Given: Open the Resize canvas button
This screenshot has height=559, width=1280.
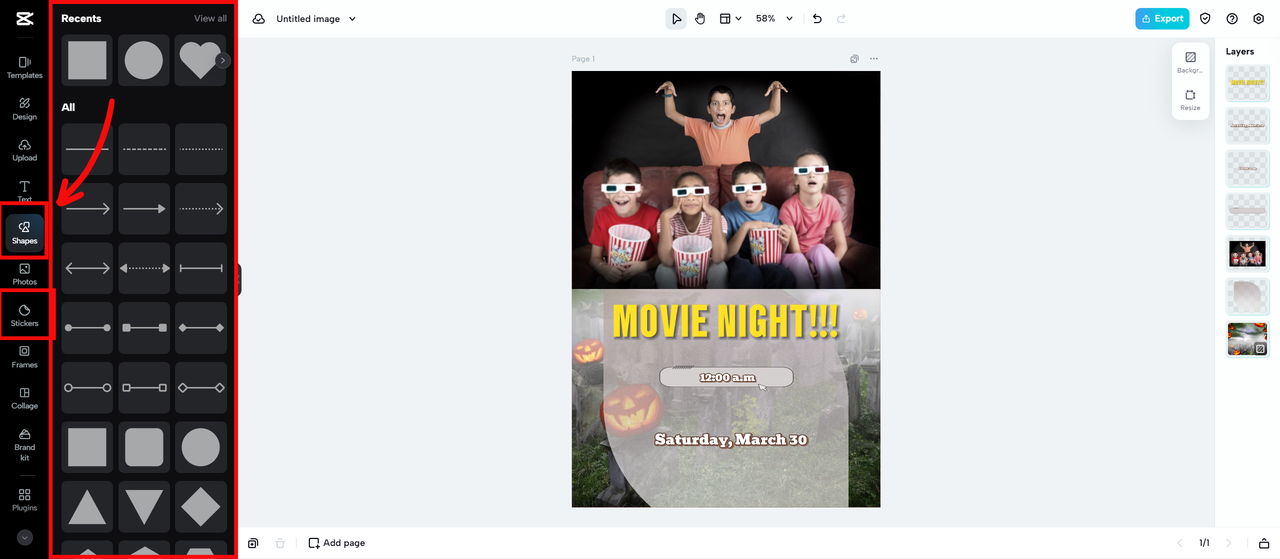Looking at the screenshot, I should (x=1190, y=99).
